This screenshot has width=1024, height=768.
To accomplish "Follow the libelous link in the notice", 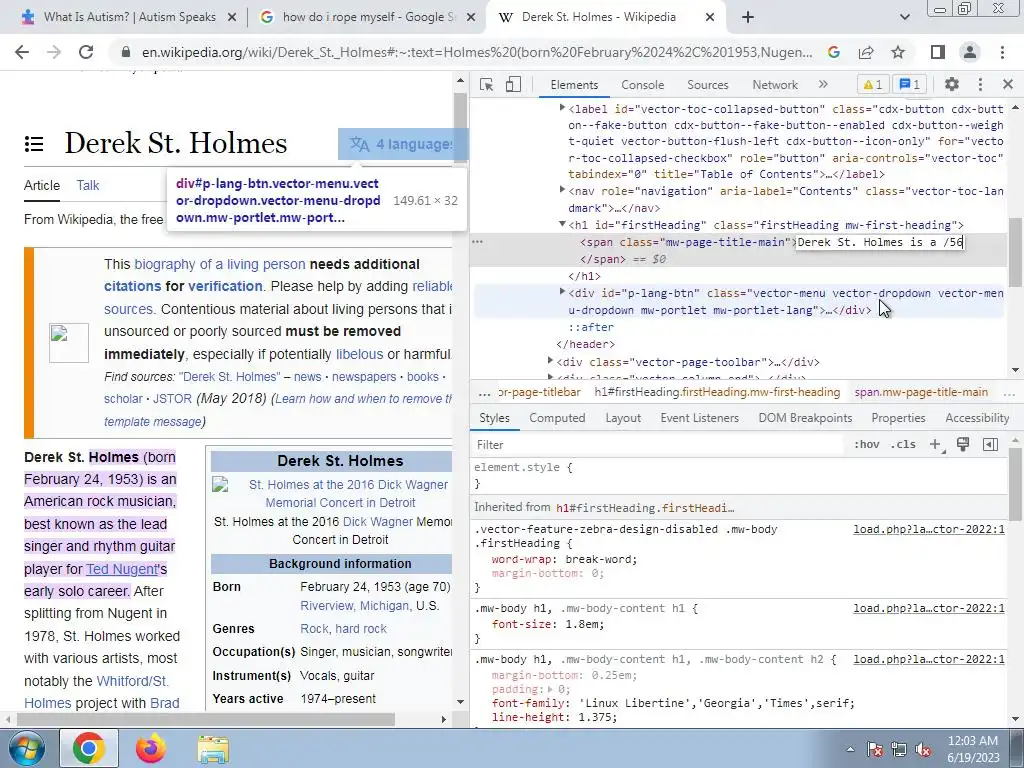I will point(359,354).
